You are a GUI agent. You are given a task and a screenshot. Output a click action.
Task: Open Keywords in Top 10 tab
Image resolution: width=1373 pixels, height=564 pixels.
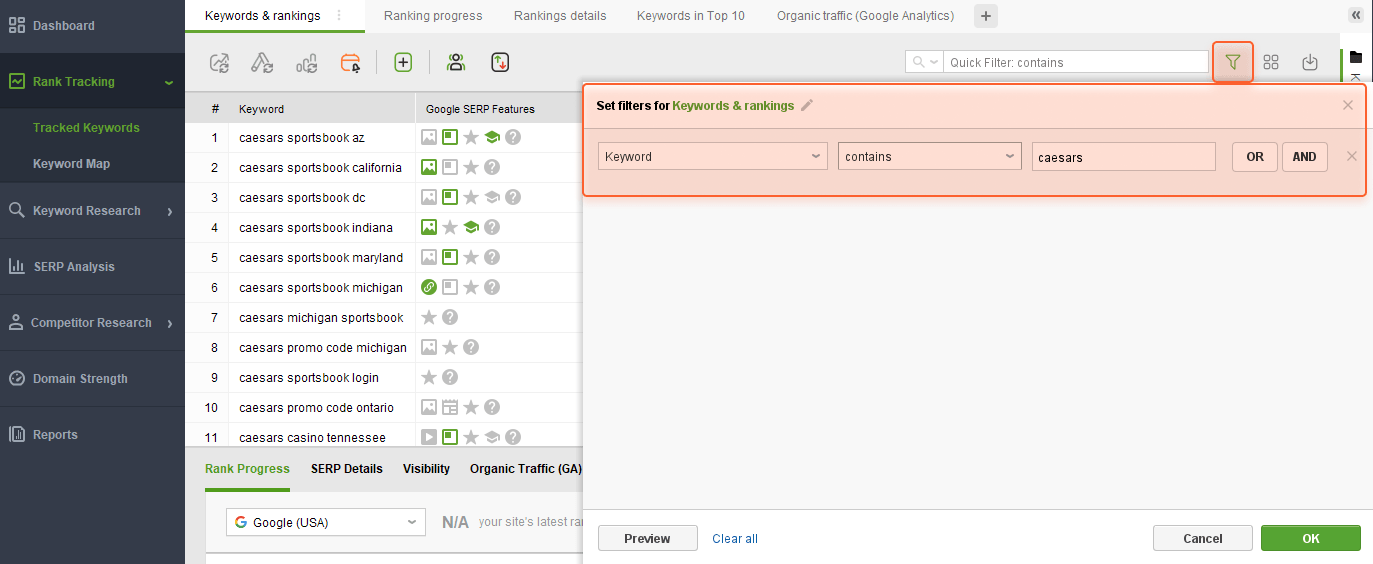(691, 16)
